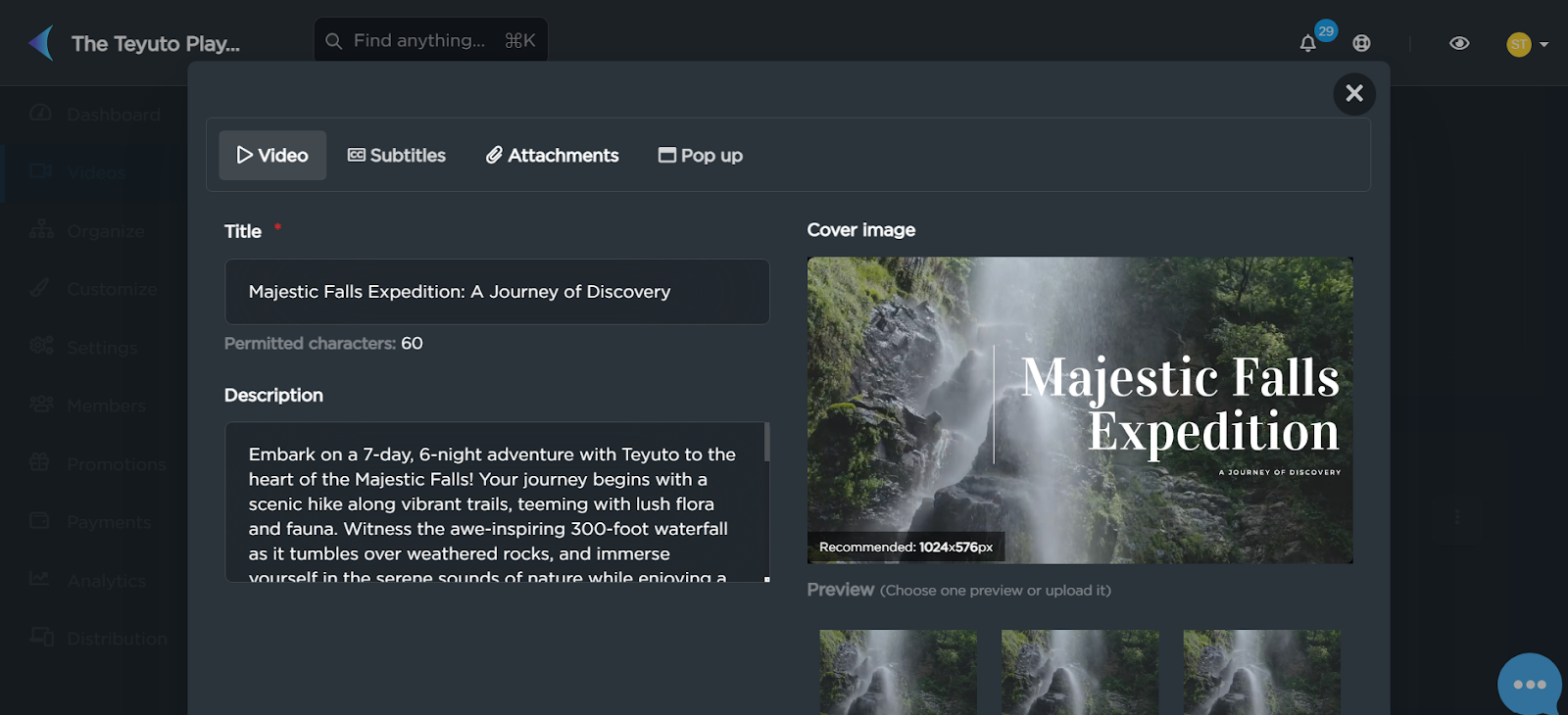Image resolution: width=1568 pixels, height=715 pixels.
Task: Select the second preview thumbnail
Action: pyautogui.click(x=1080, y=672)
